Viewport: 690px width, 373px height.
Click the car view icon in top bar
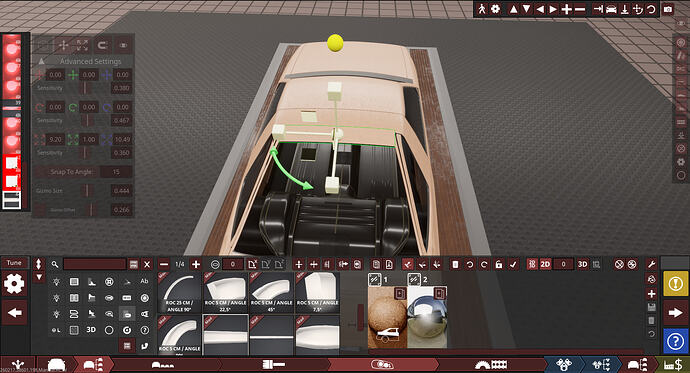tap(611, 9)
